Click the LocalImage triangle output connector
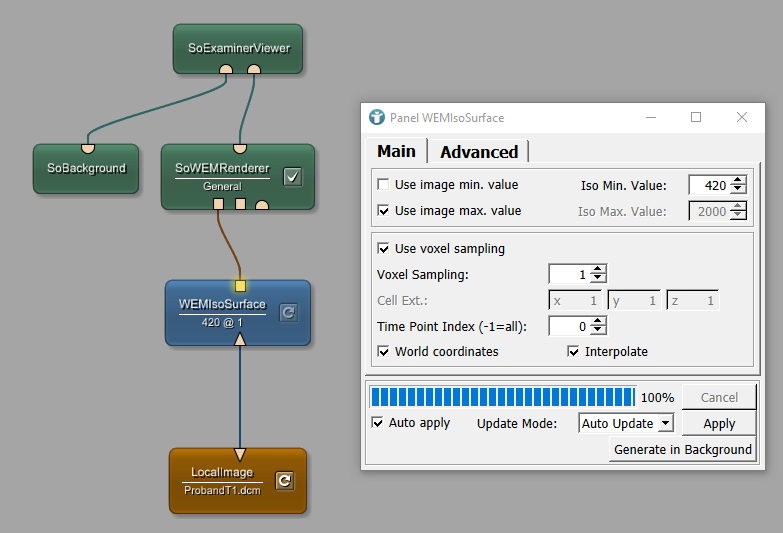Screen dimensions: 783x533 point(240,453)
